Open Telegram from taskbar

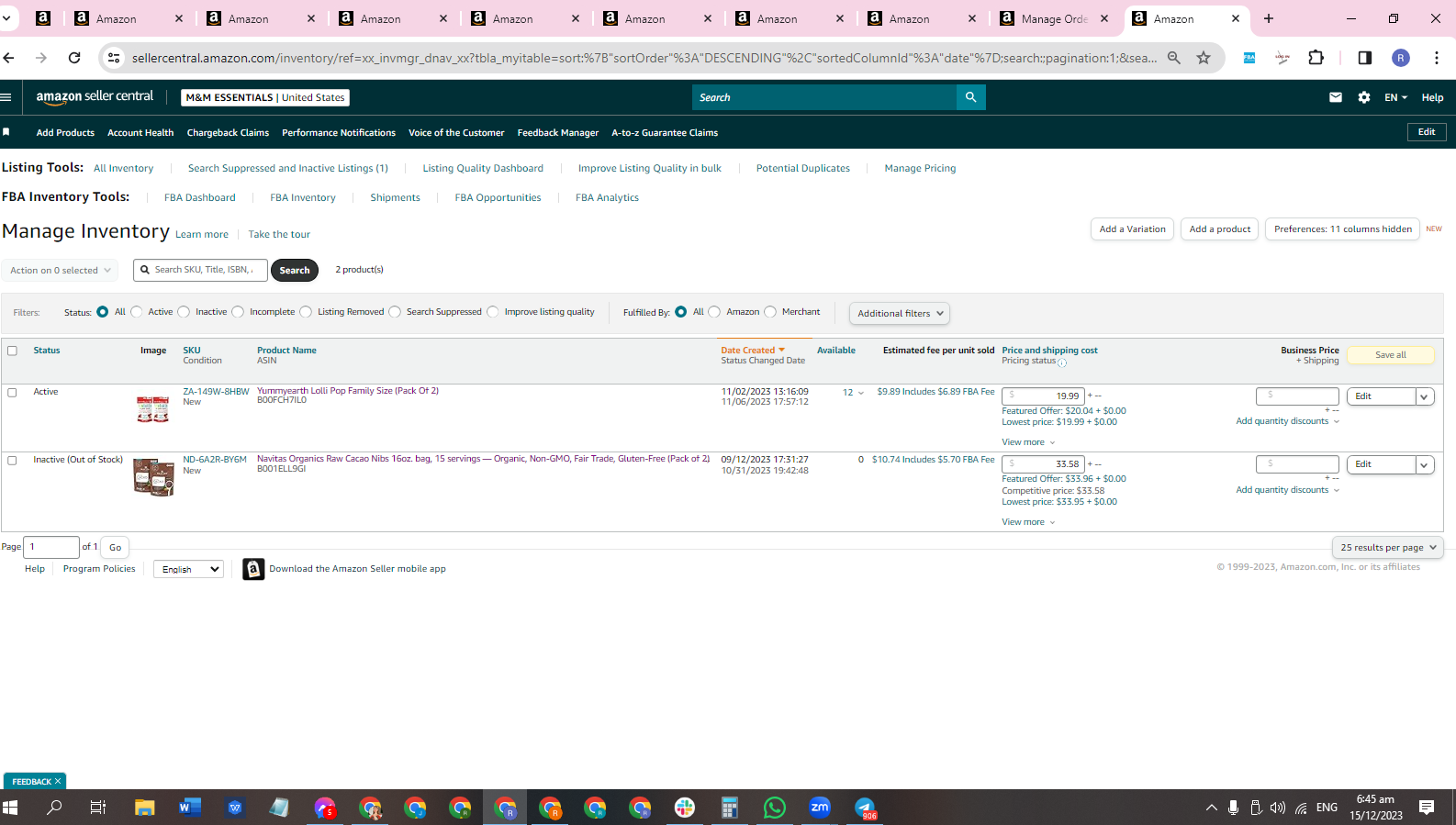tap(865, 808)
